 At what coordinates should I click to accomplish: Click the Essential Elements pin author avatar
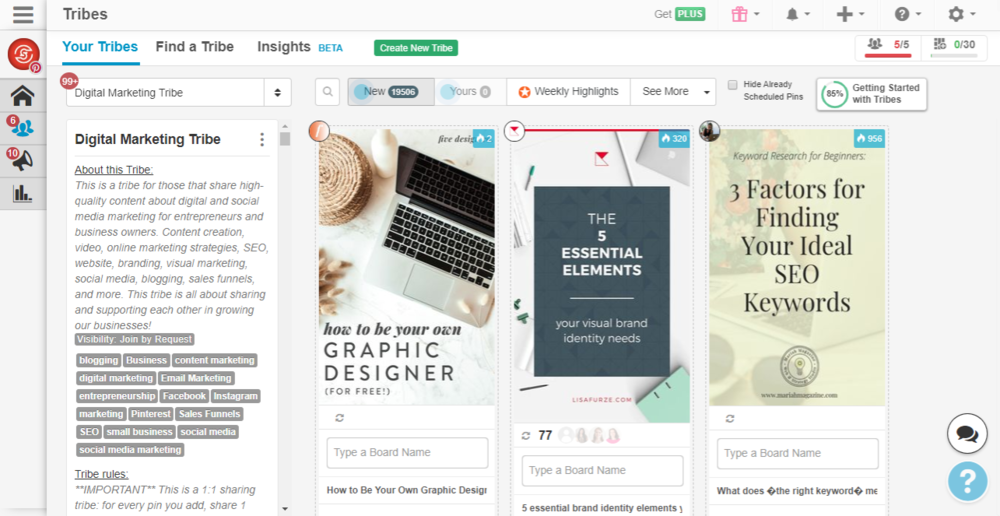[x=514, y=131]
